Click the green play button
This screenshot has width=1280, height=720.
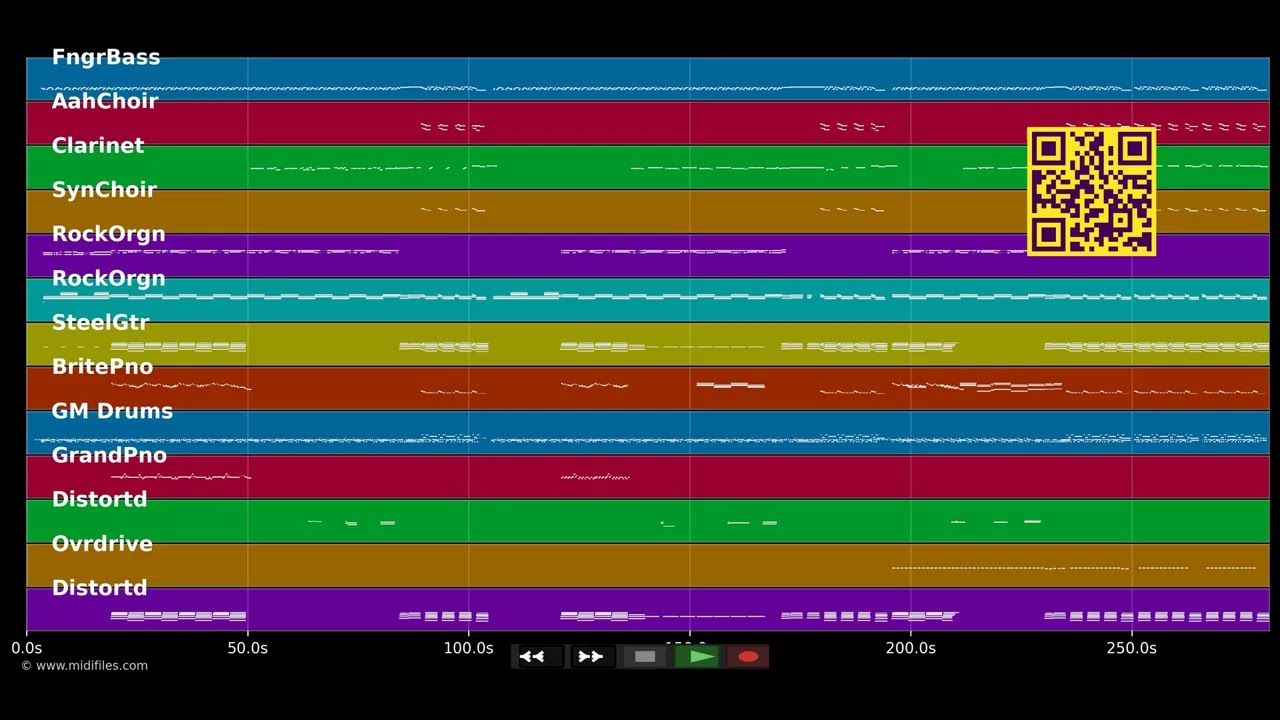coord(697,657)
